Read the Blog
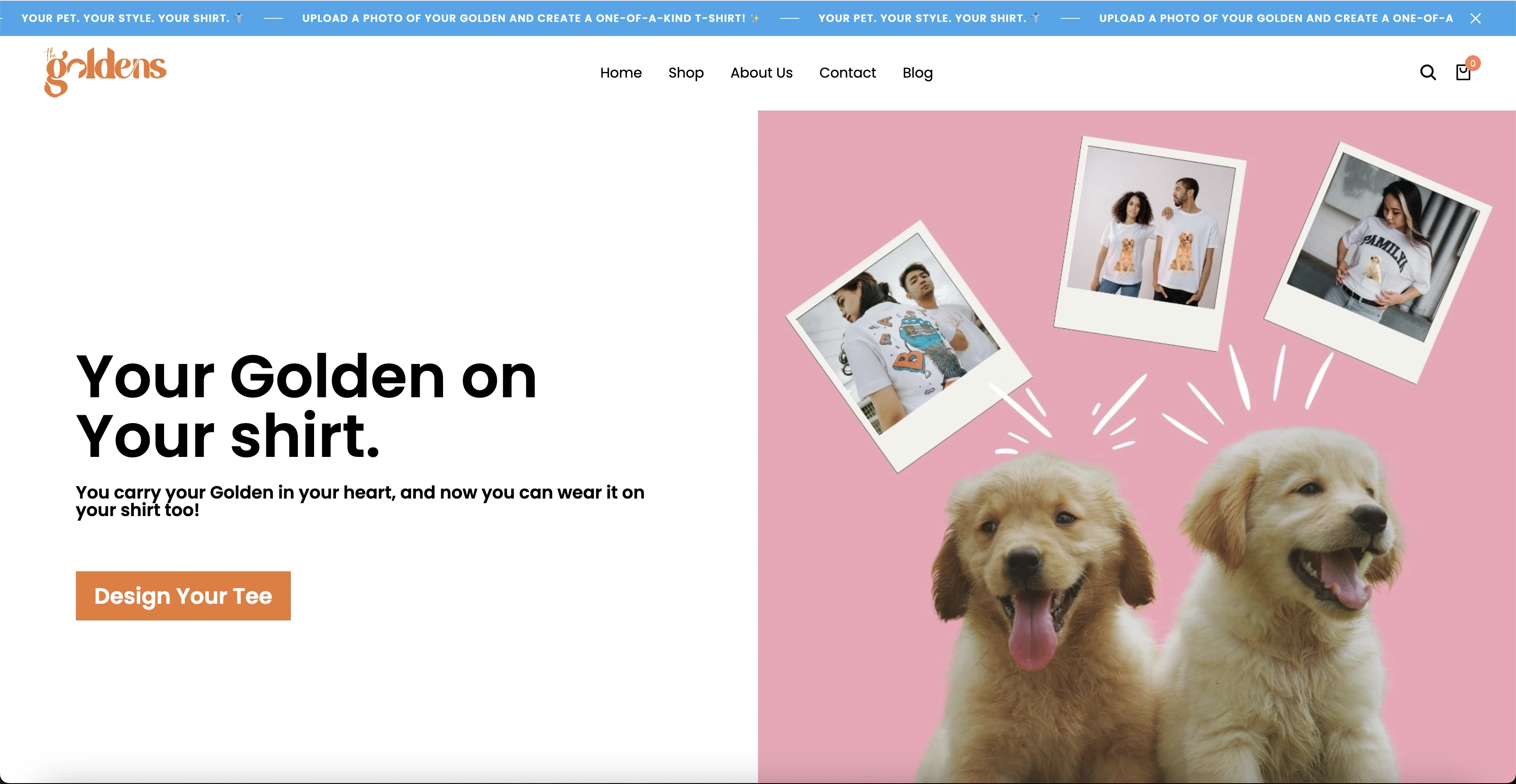Screen dimensions: 1516x784 pyautogui.click(x=917, y=72)
